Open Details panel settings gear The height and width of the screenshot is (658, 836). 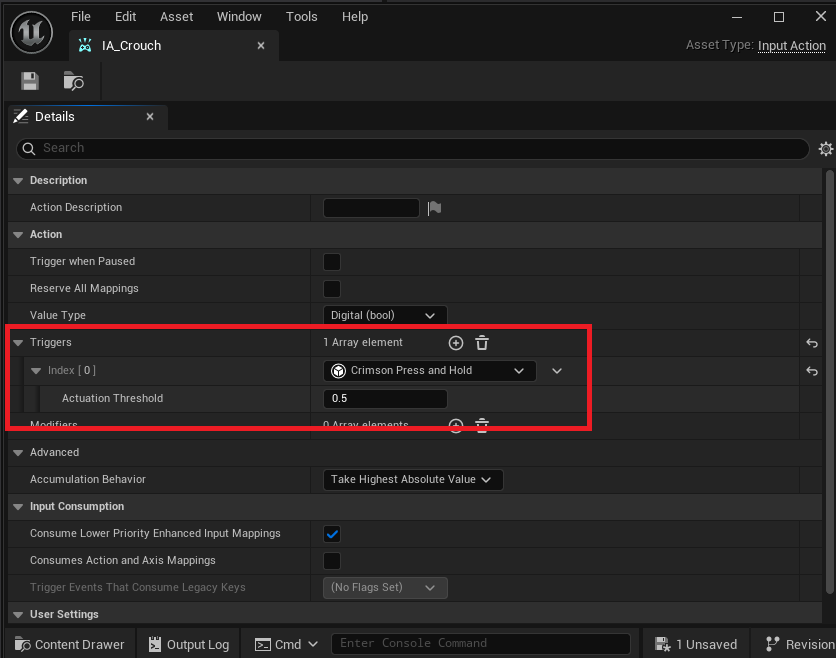pos(825,149)
